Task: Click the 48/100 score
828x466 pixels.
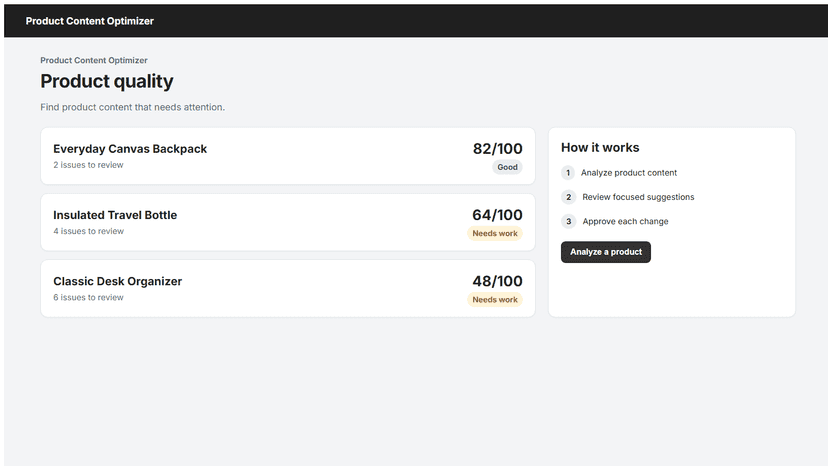Action: (x=497, y=281)
